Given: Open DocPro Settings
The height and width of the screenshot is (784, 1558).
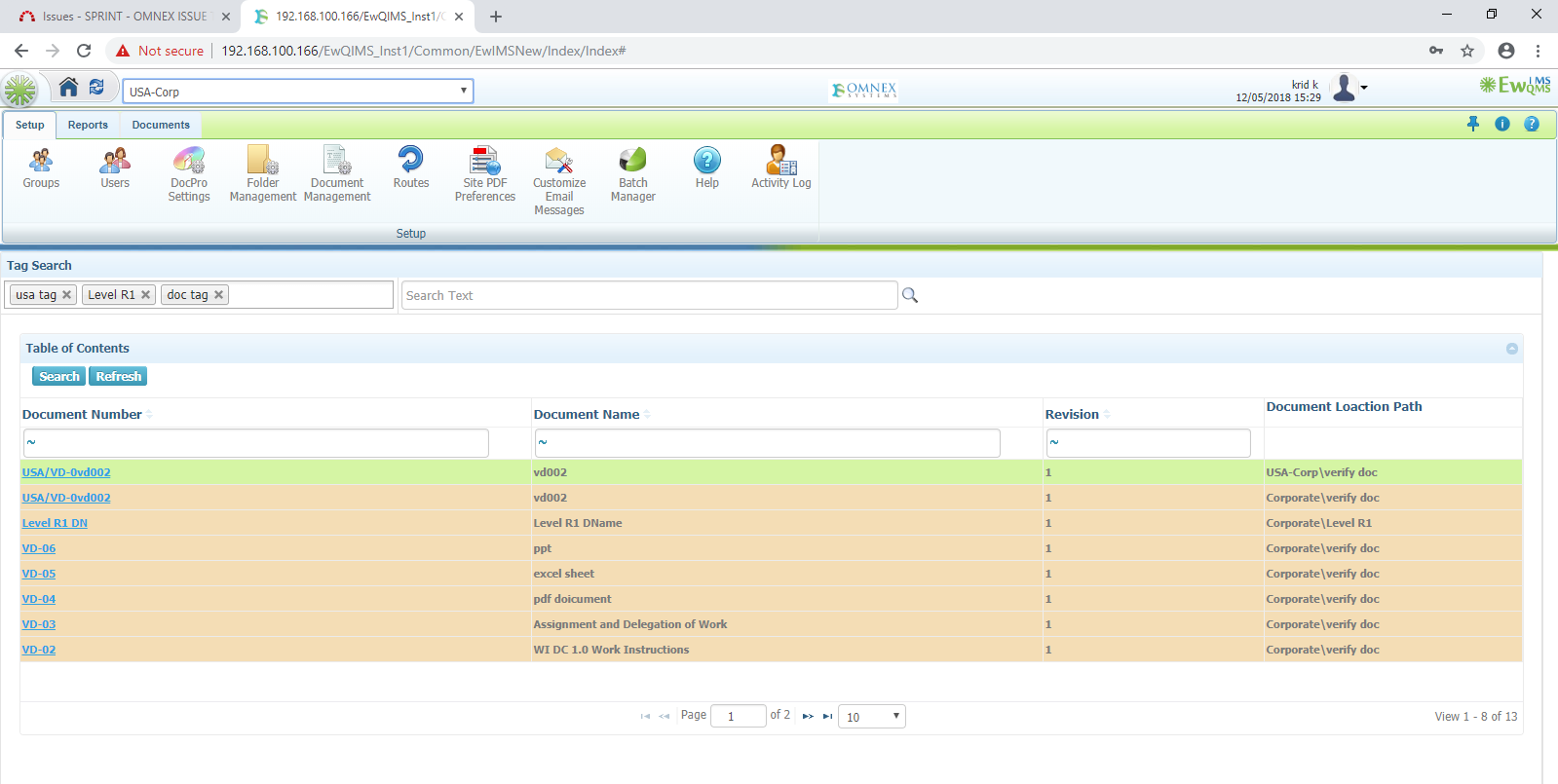Looking at the screenshot, I should pos(189,174).
